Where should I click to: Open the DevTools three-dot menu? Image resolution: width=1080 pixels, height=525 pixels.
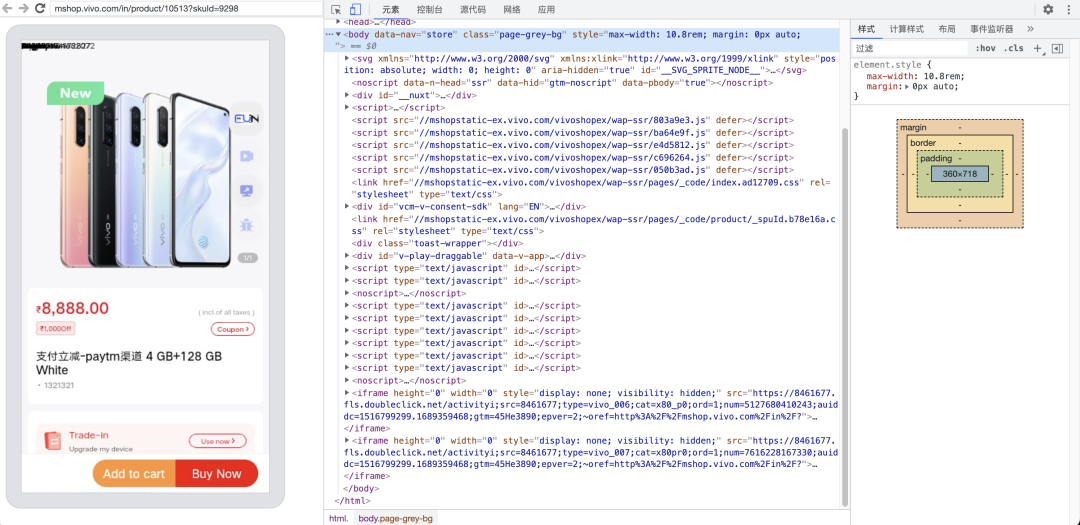tap(1070, 10)
